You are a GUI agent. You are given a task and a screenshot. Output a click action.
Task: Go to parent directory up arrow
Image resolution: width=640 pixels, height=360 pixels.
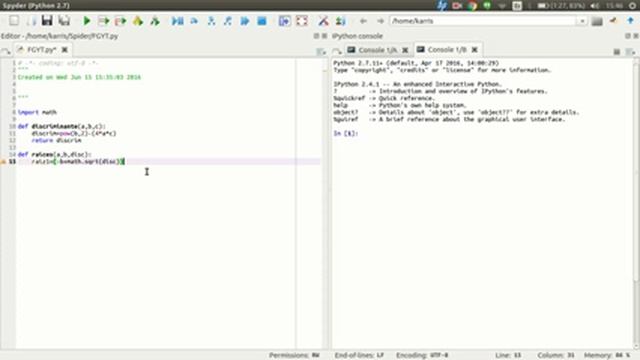(x=631, y=21)
